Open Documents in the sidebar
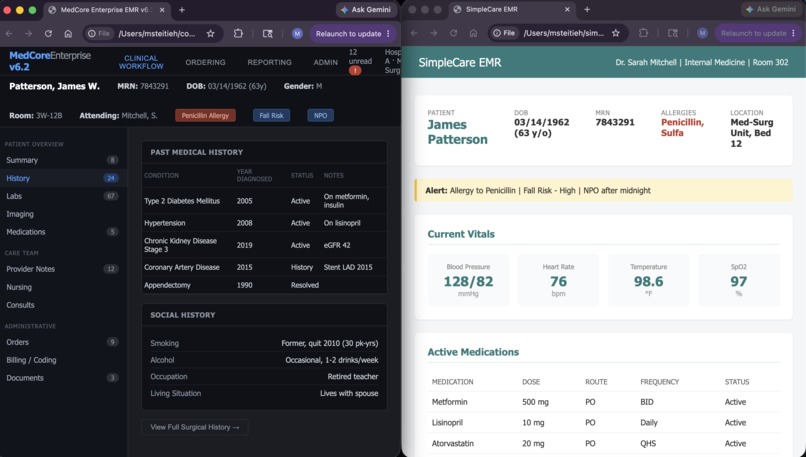806x457 pixels. coord(62,378)
